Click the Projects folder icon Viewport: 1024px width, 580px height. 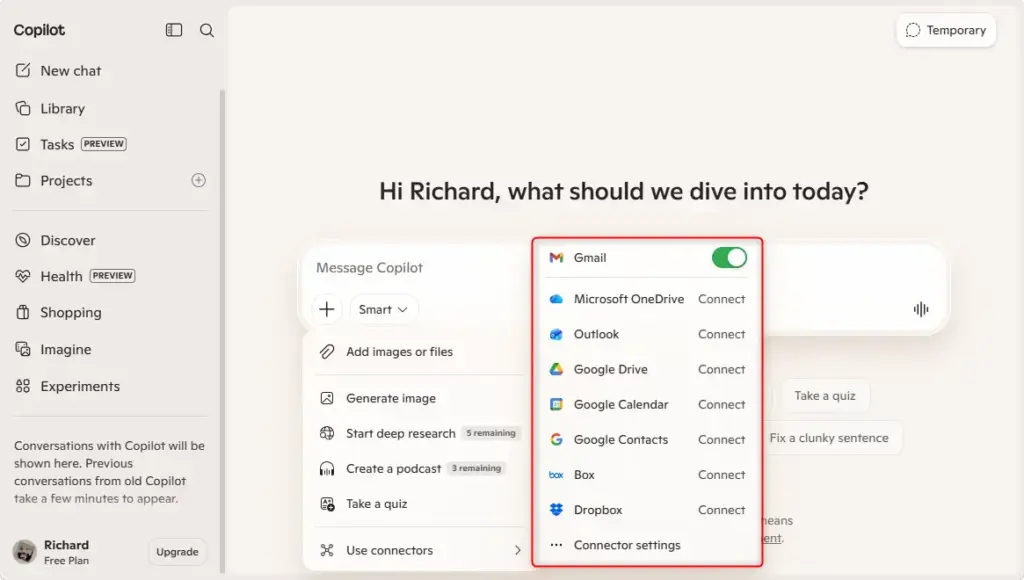coord(23,180)
